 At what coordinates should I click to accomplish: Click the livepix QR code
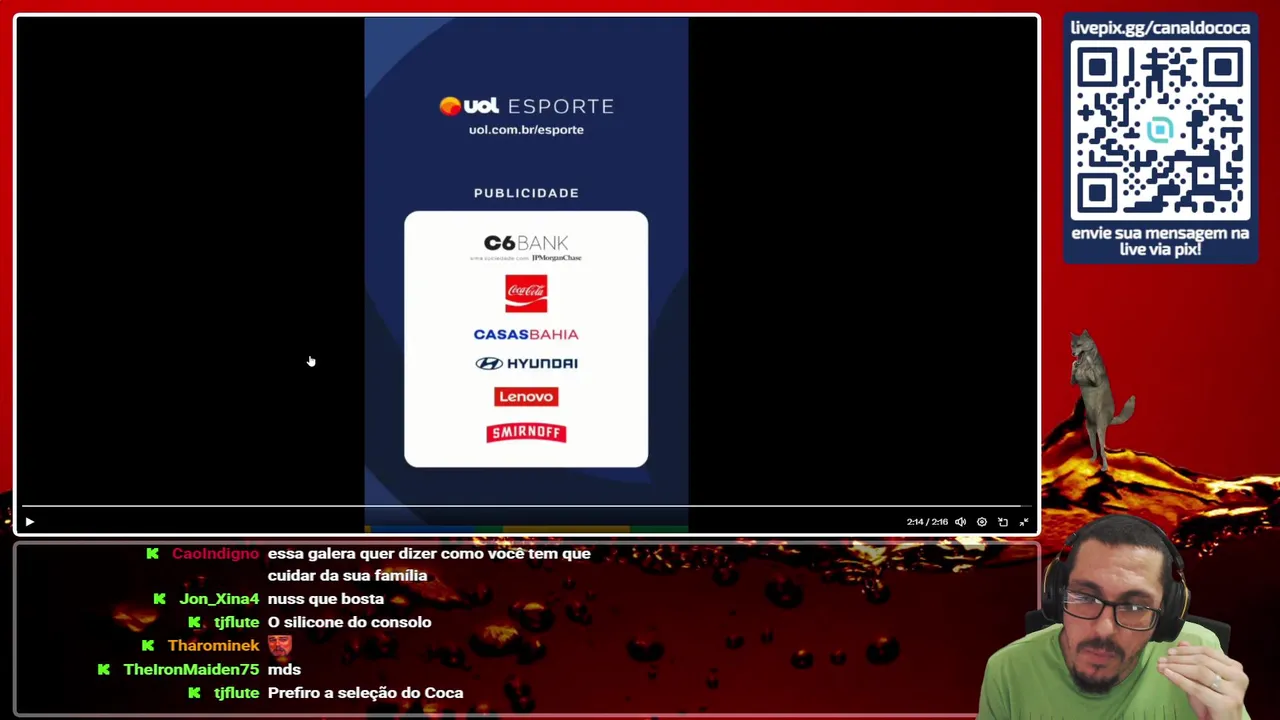tap(1160, 131)
